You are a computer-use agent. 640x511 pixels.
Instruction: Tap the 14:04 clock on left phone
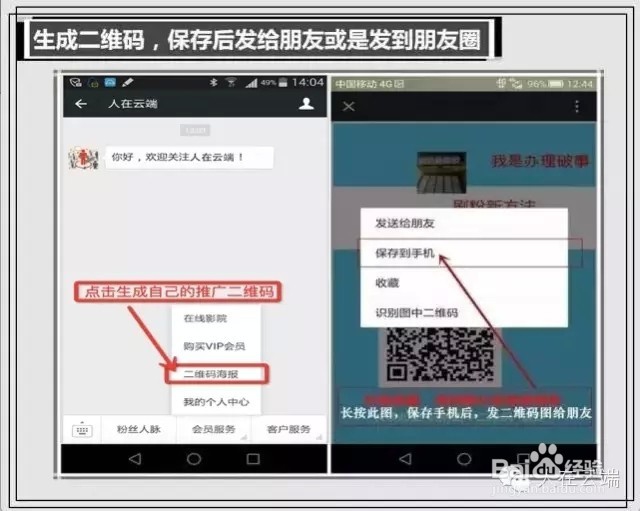point(308,83)
